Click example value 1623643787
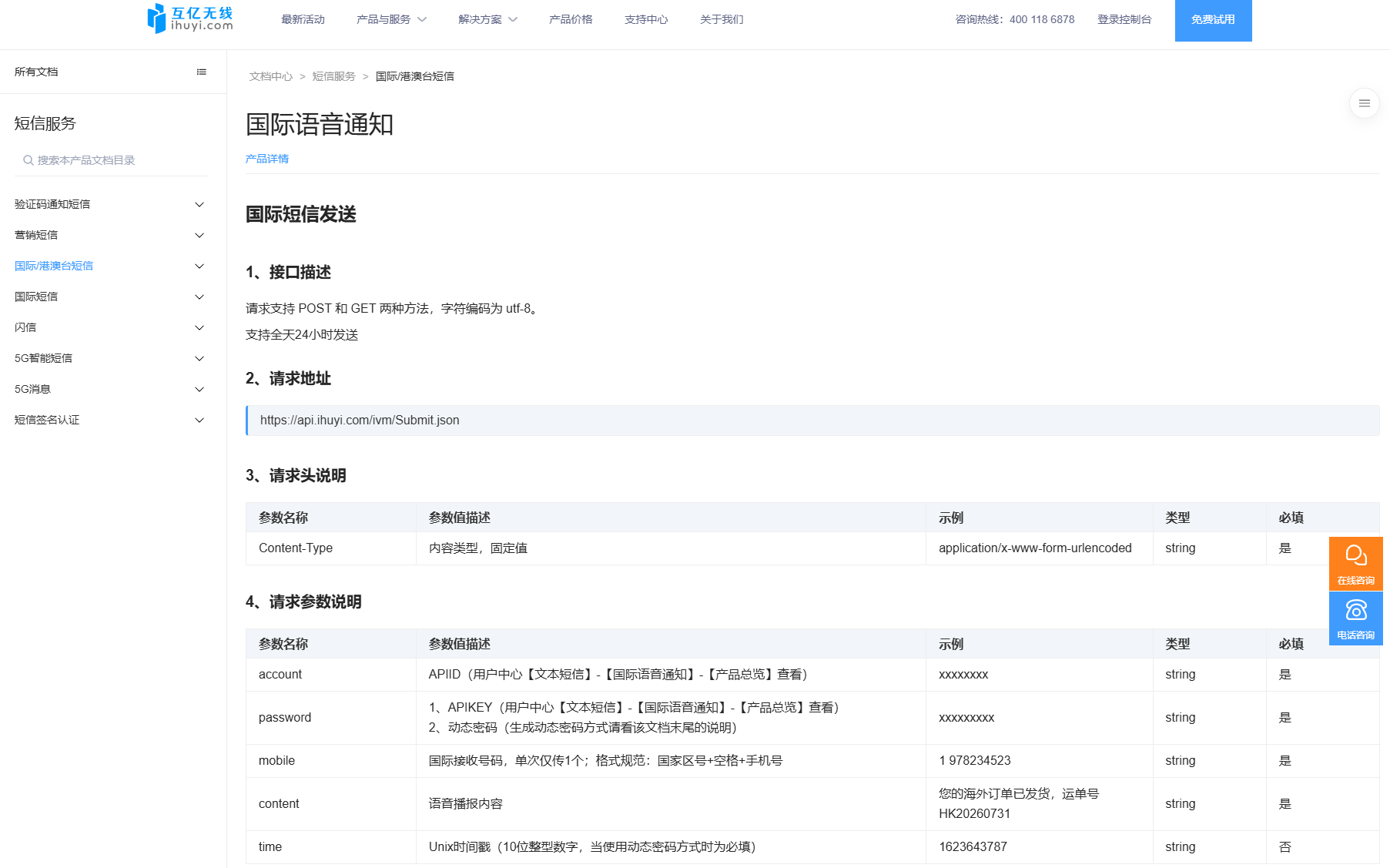The image size is (1390, 868). coord(973,846)
